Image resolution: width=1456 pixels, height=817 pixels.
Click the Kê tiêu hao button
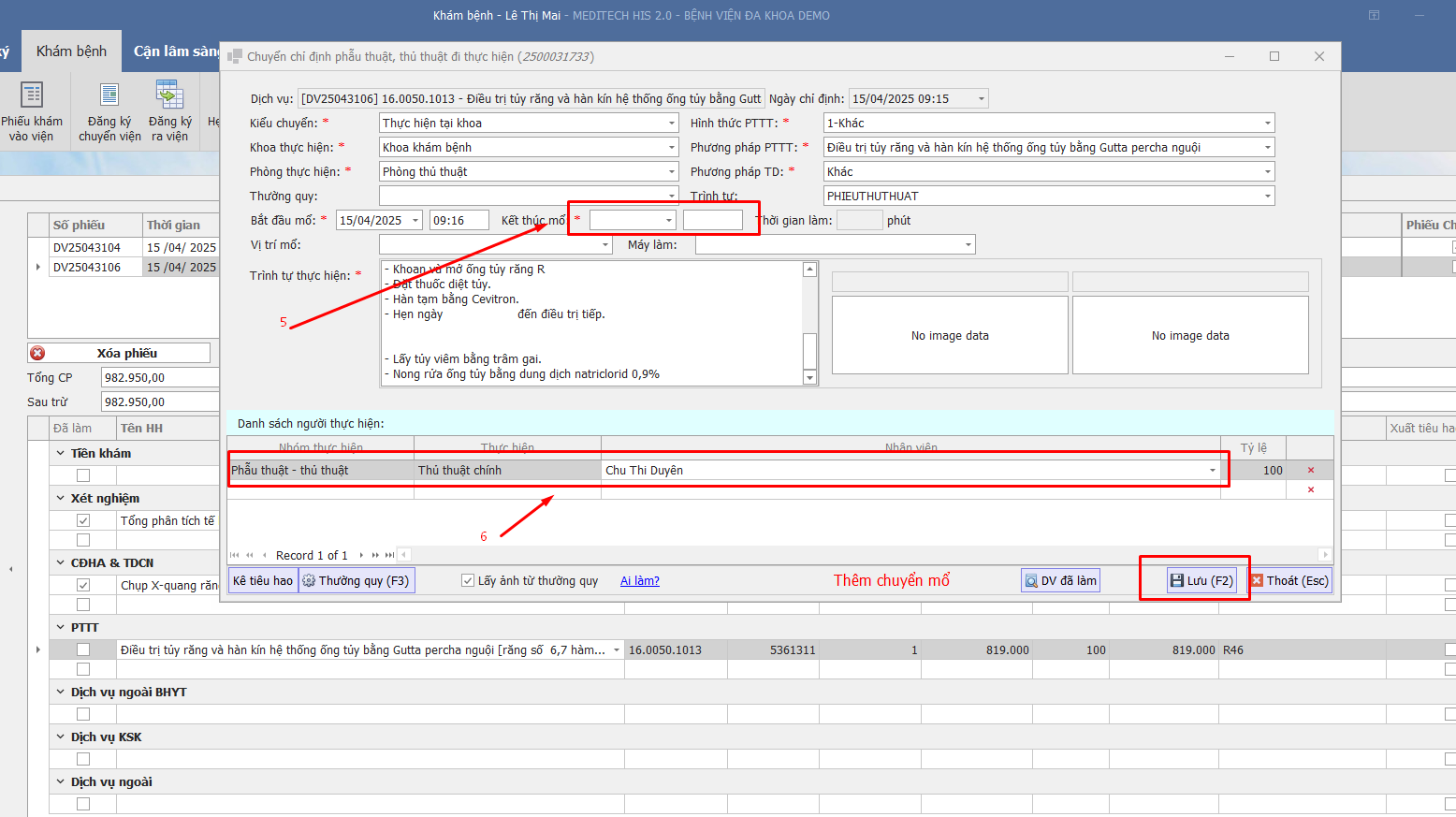[262, 580]
